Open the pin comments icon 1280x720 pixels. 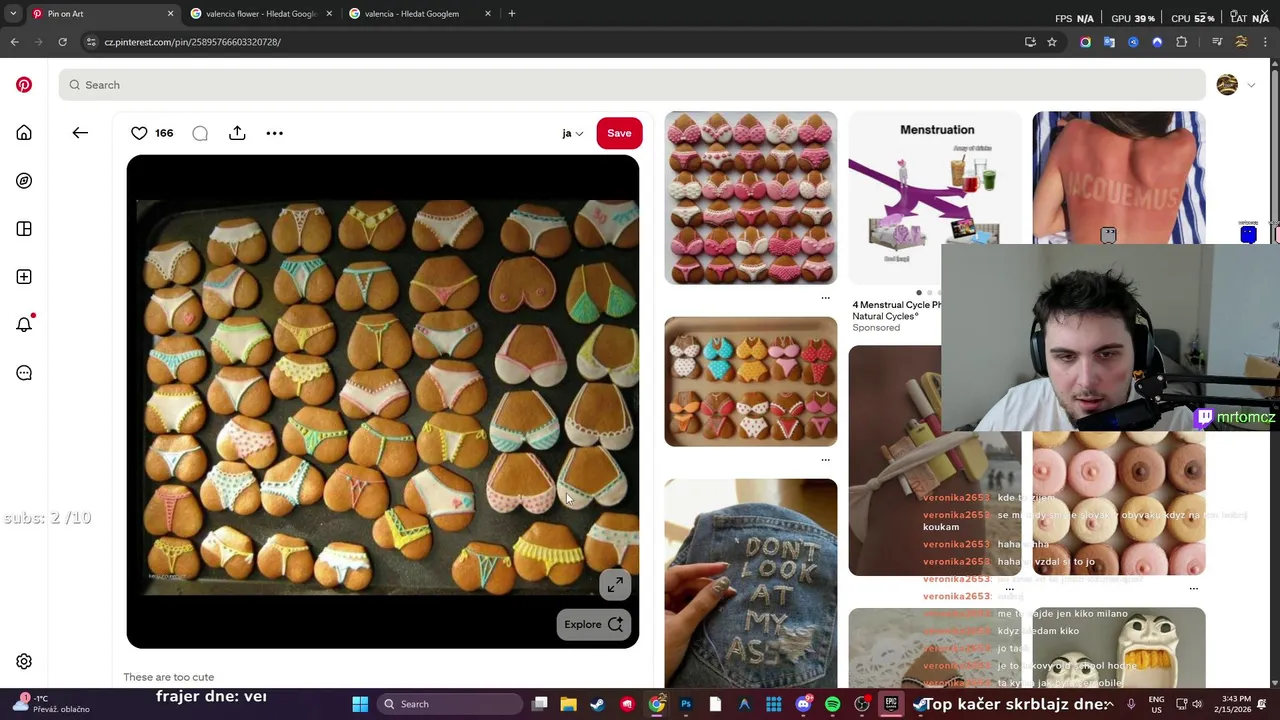[200, 133]
